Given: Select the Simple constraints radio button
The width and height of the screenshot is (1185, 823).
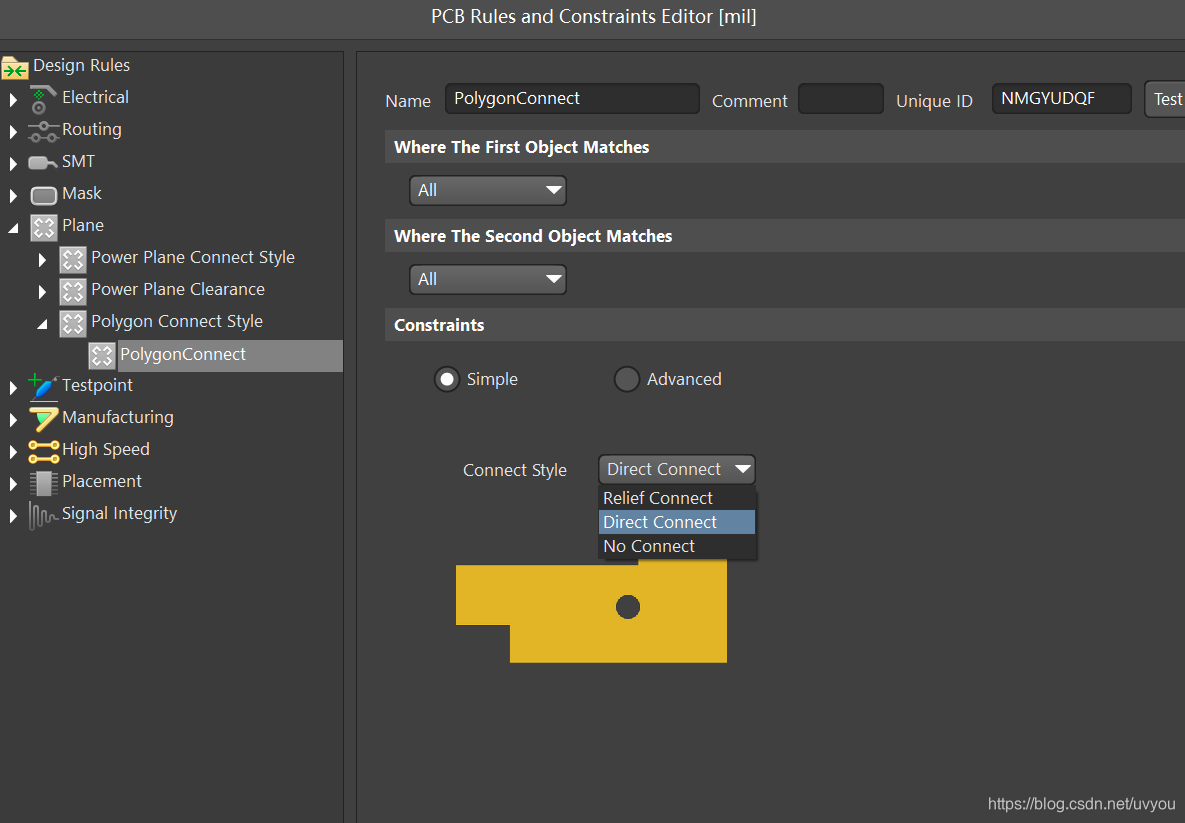Looking at the screenshot, I should (x=447, y=380).
